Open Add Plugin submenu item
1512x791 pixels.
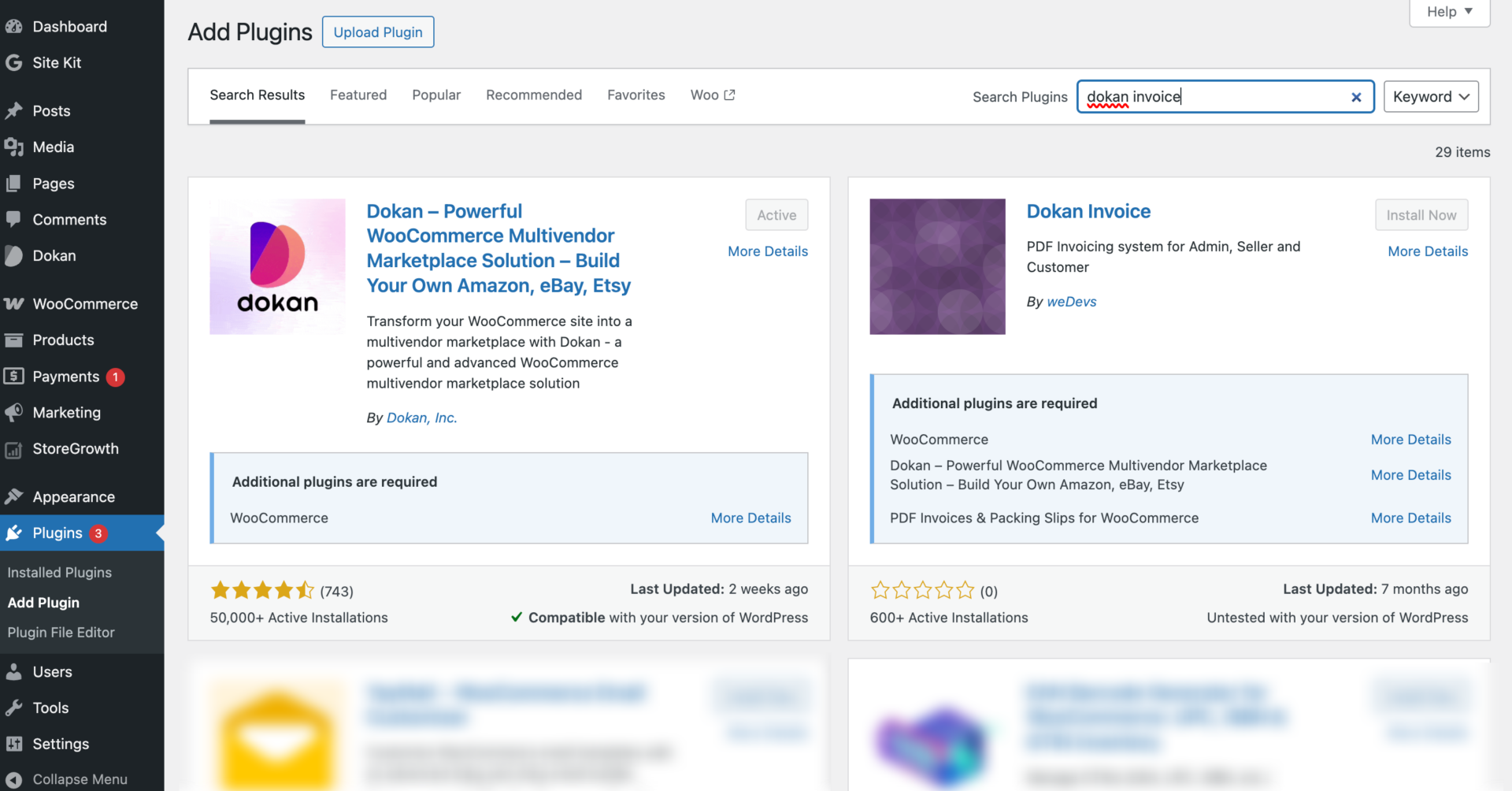[43, 603]
